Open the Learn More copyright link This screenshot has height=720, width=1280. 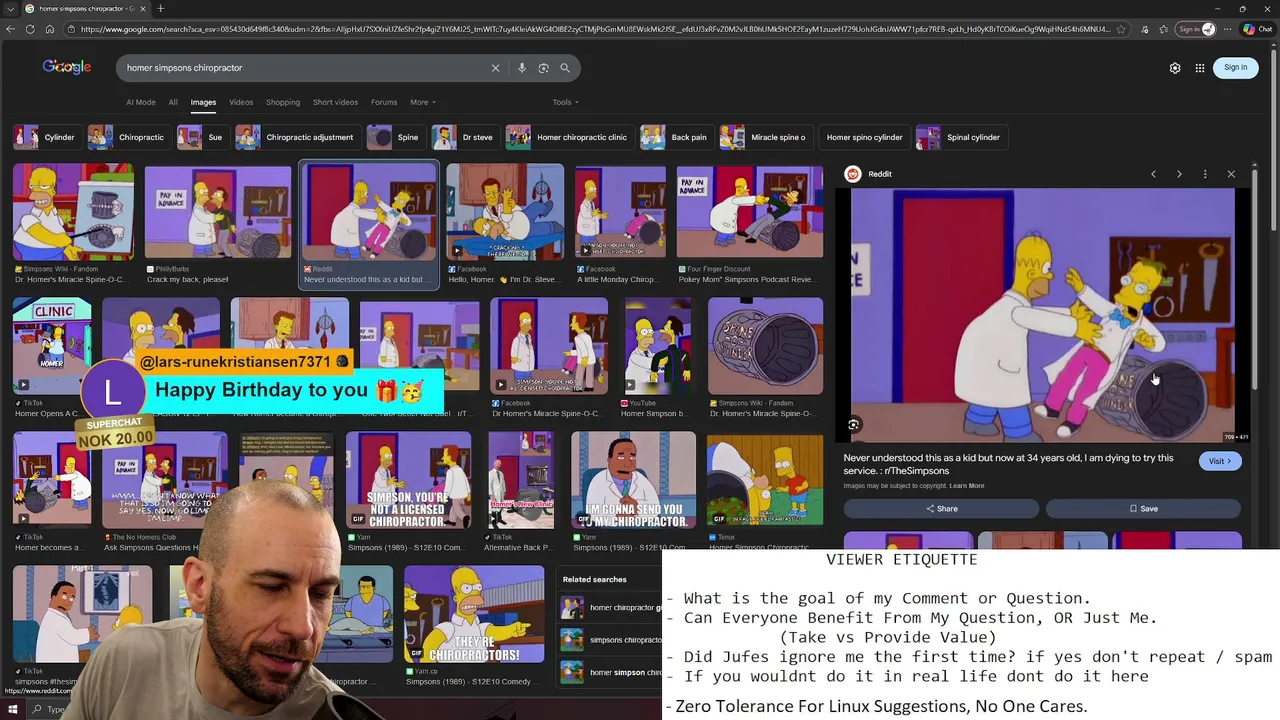(967, 486)
